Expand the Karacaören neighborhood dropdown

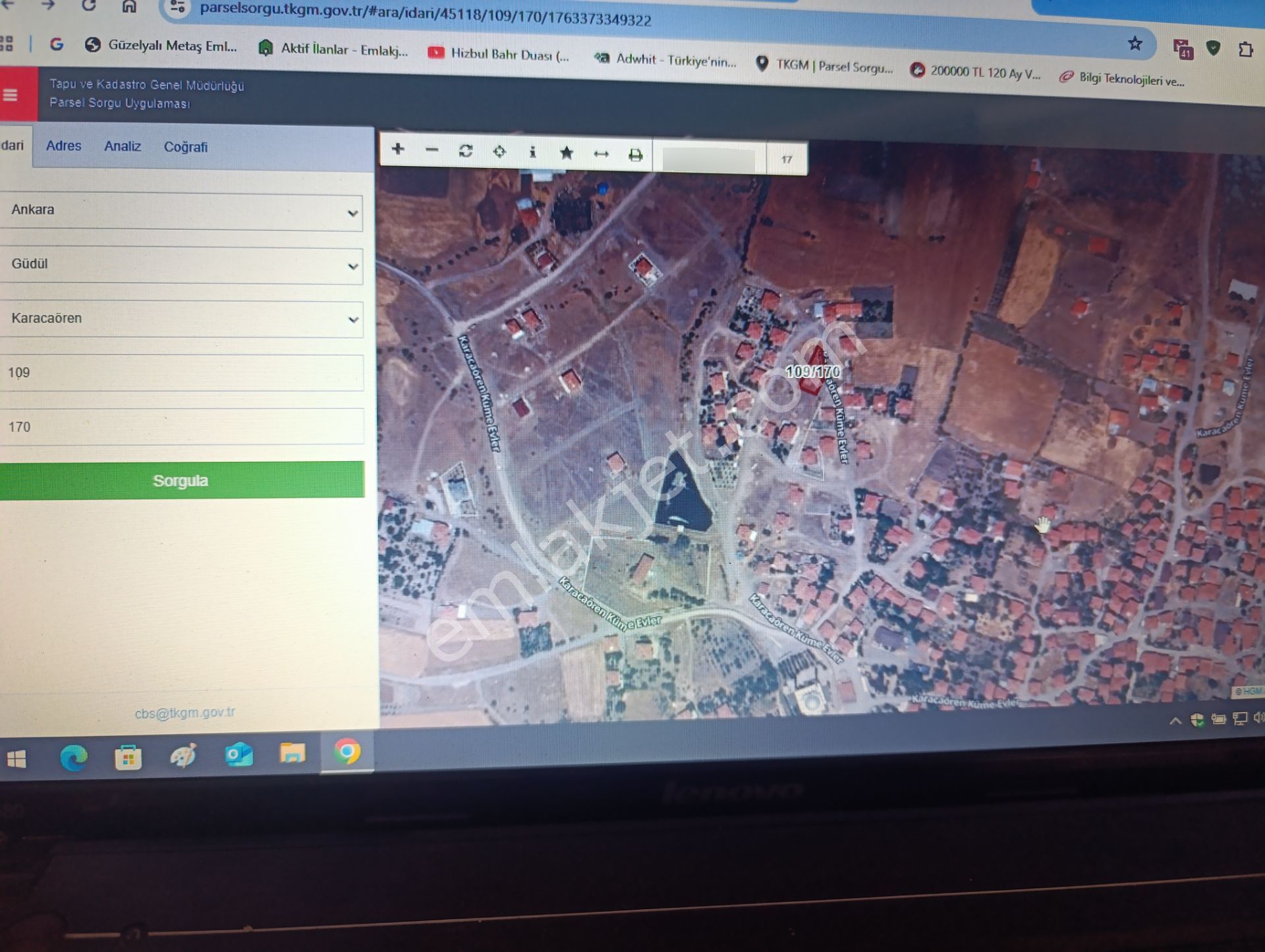pos(353,320)
